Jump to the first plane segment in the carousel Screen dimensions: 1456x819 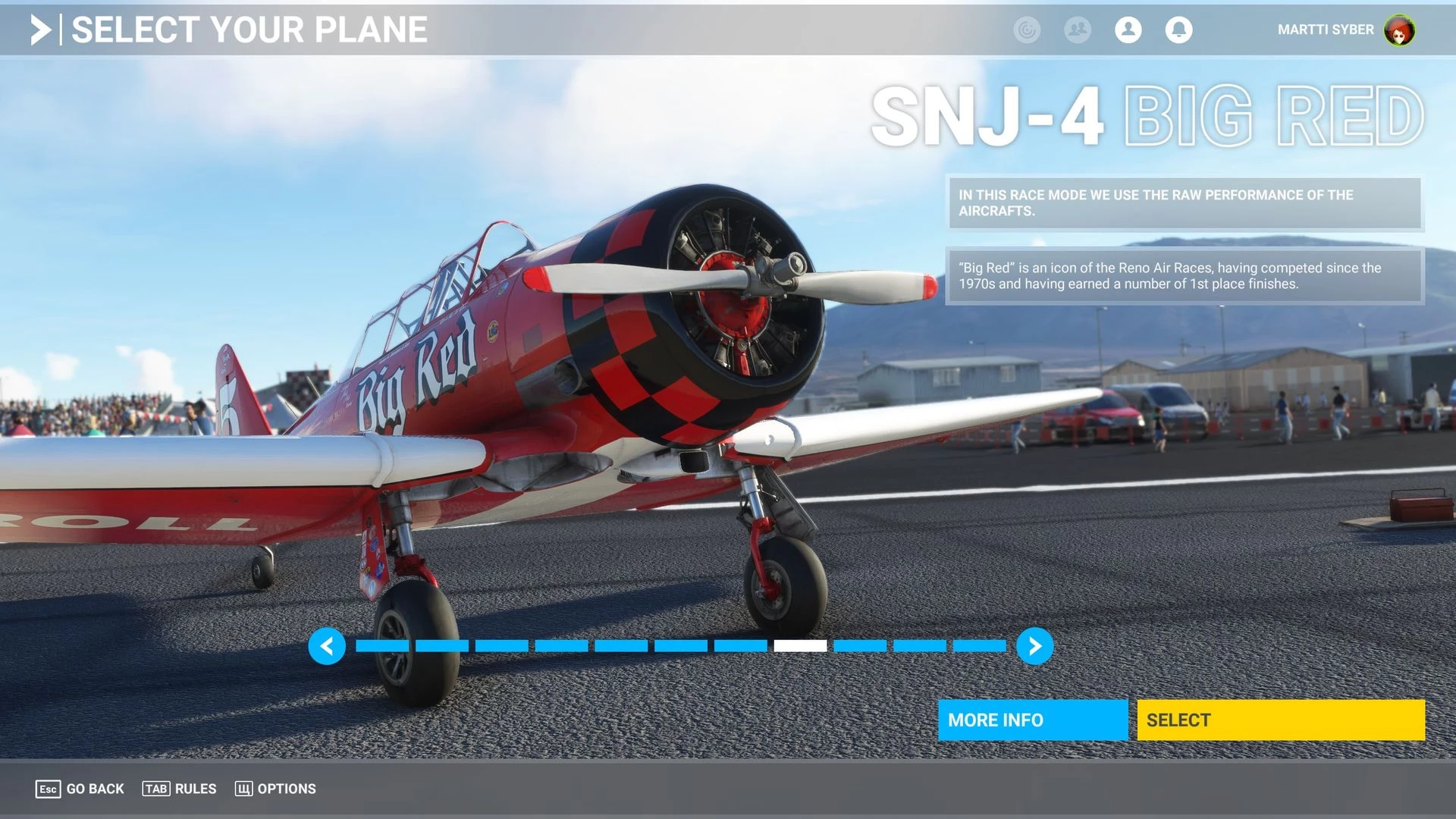(x=382, y=646)
